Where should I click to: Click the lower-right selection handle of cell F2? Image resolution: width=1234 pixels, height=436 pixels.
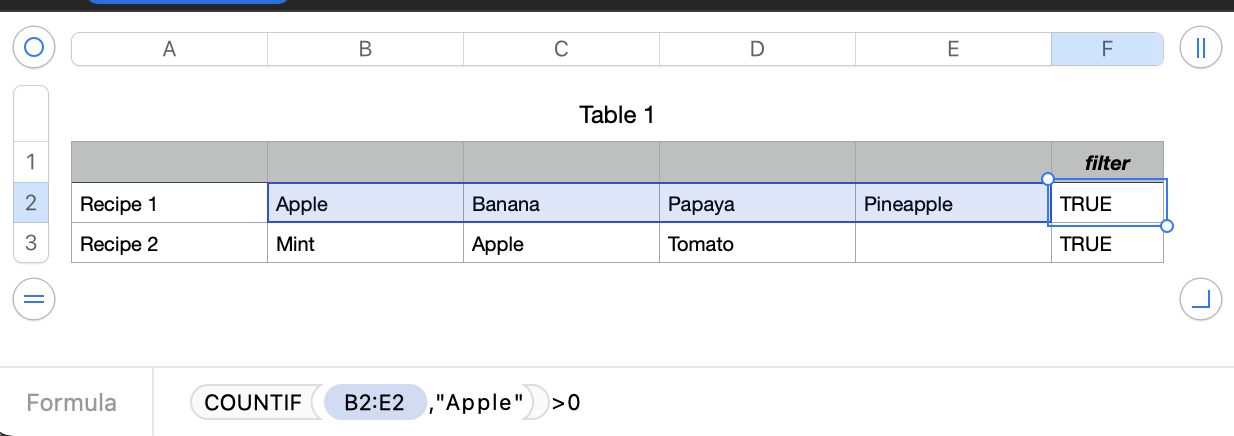[x=1167, y=226]
